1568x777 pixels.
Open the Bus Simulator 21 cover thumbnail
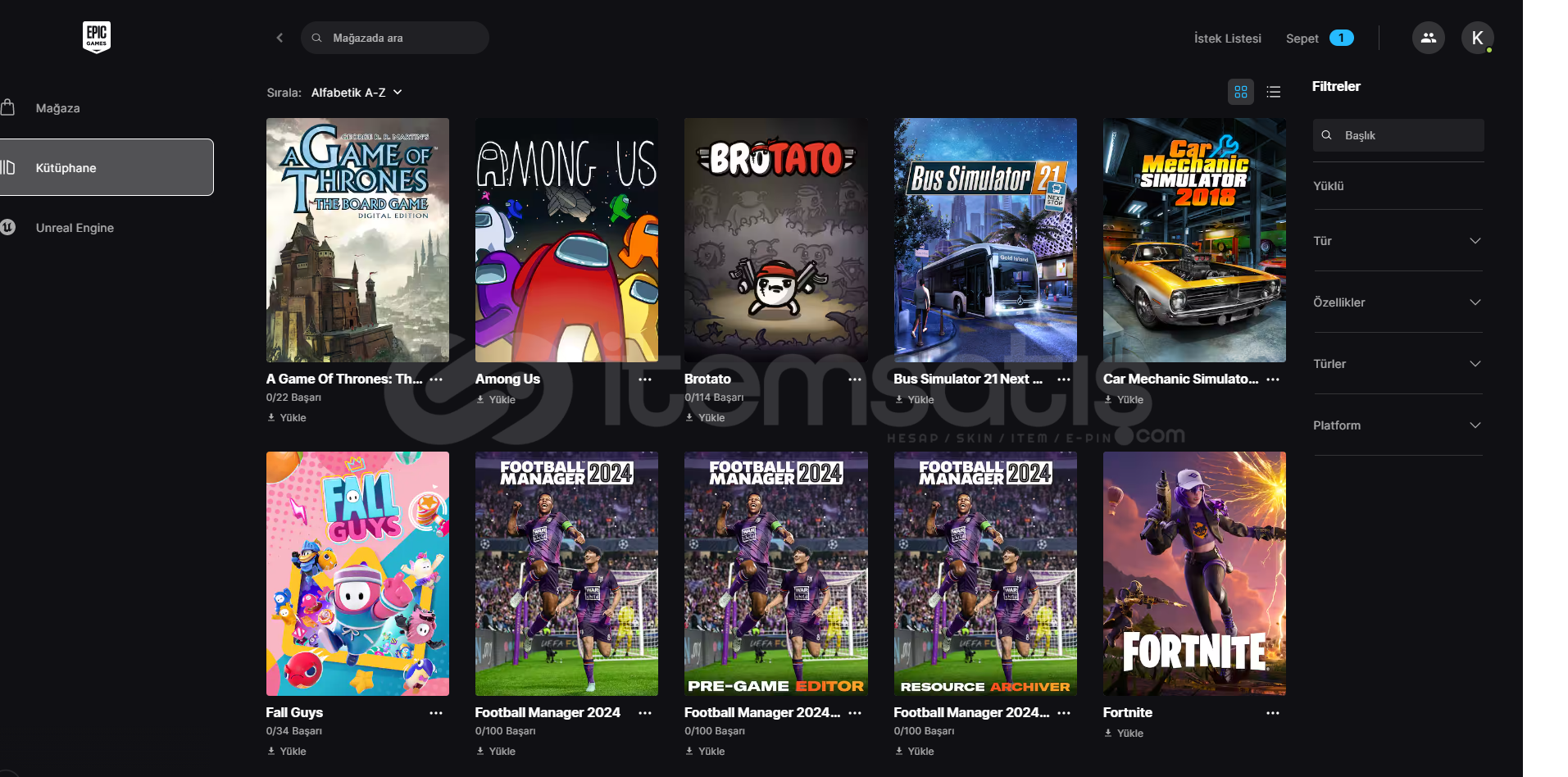click(x=985, y=240)
